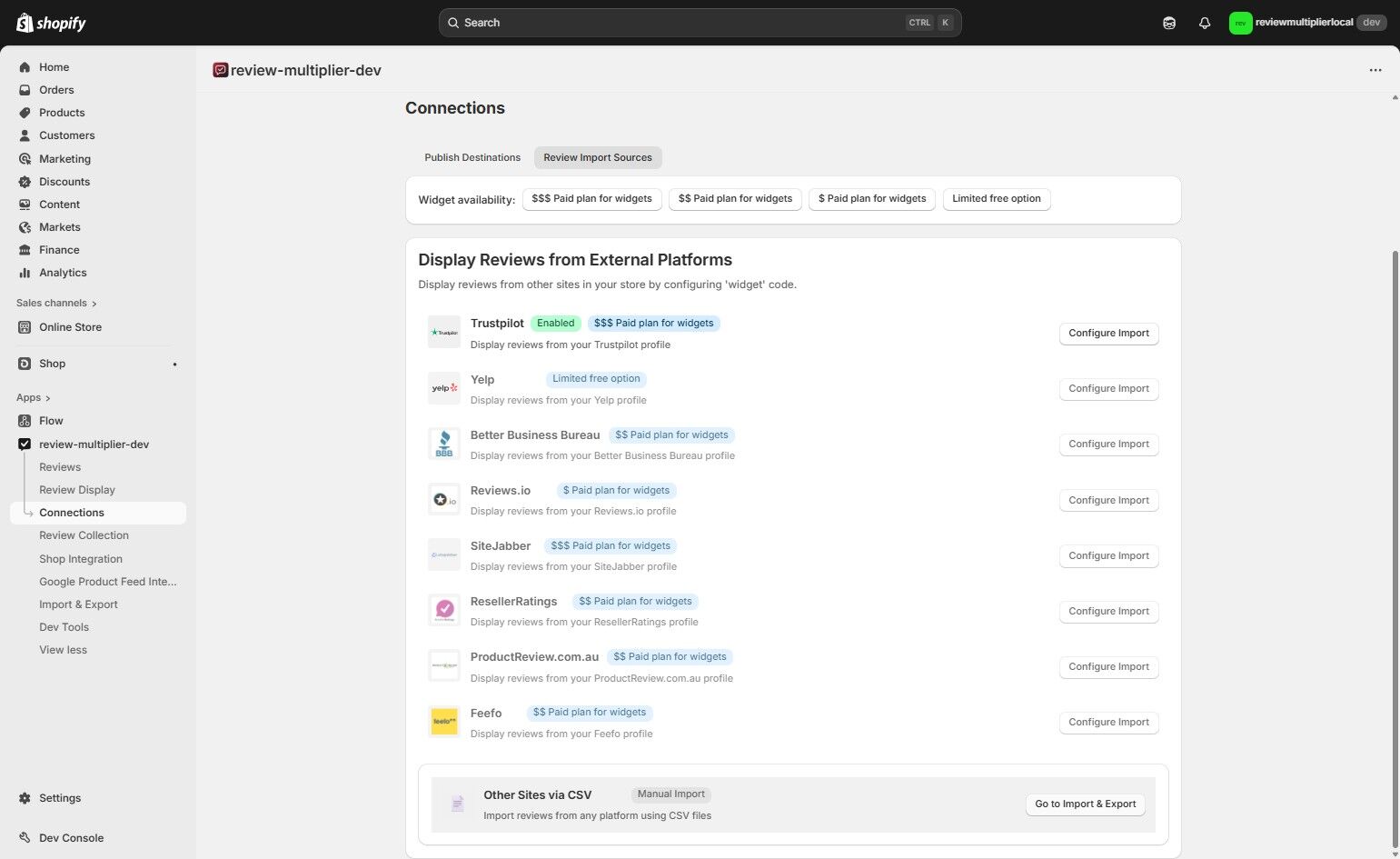Image resolution: width=1400 pixels, height=859 pixels.
Task: Click the Finance bank icon
Action: [x=25, y=250]
